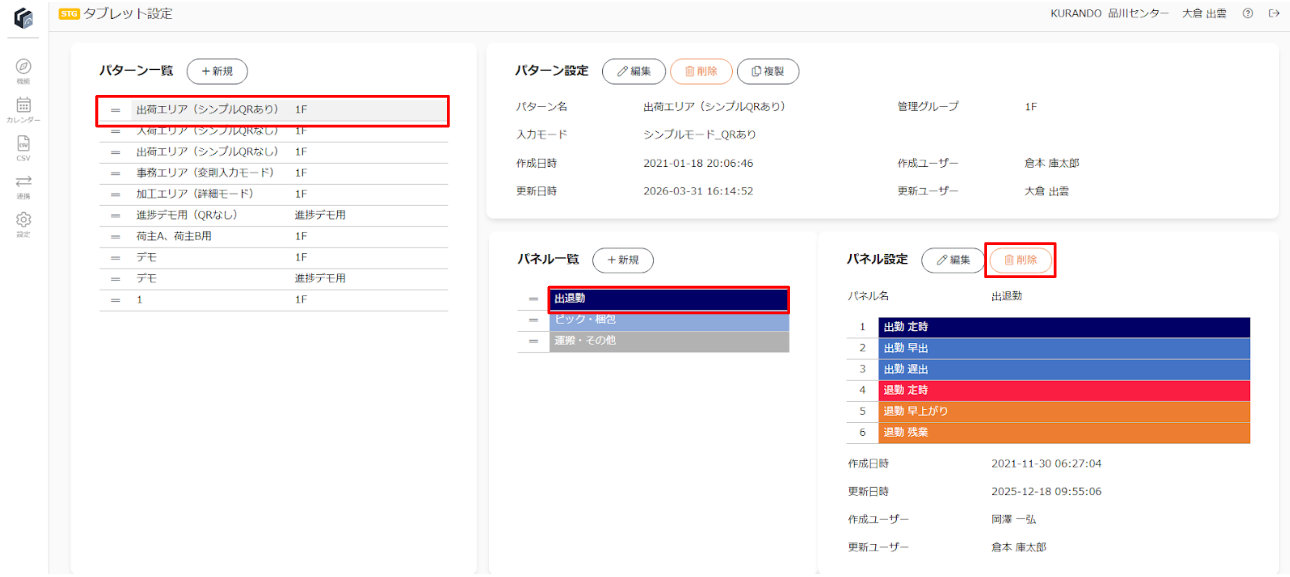
Task: Select pattern 進捗デモ用(QRなし)
Action: (x=273, y=215)
